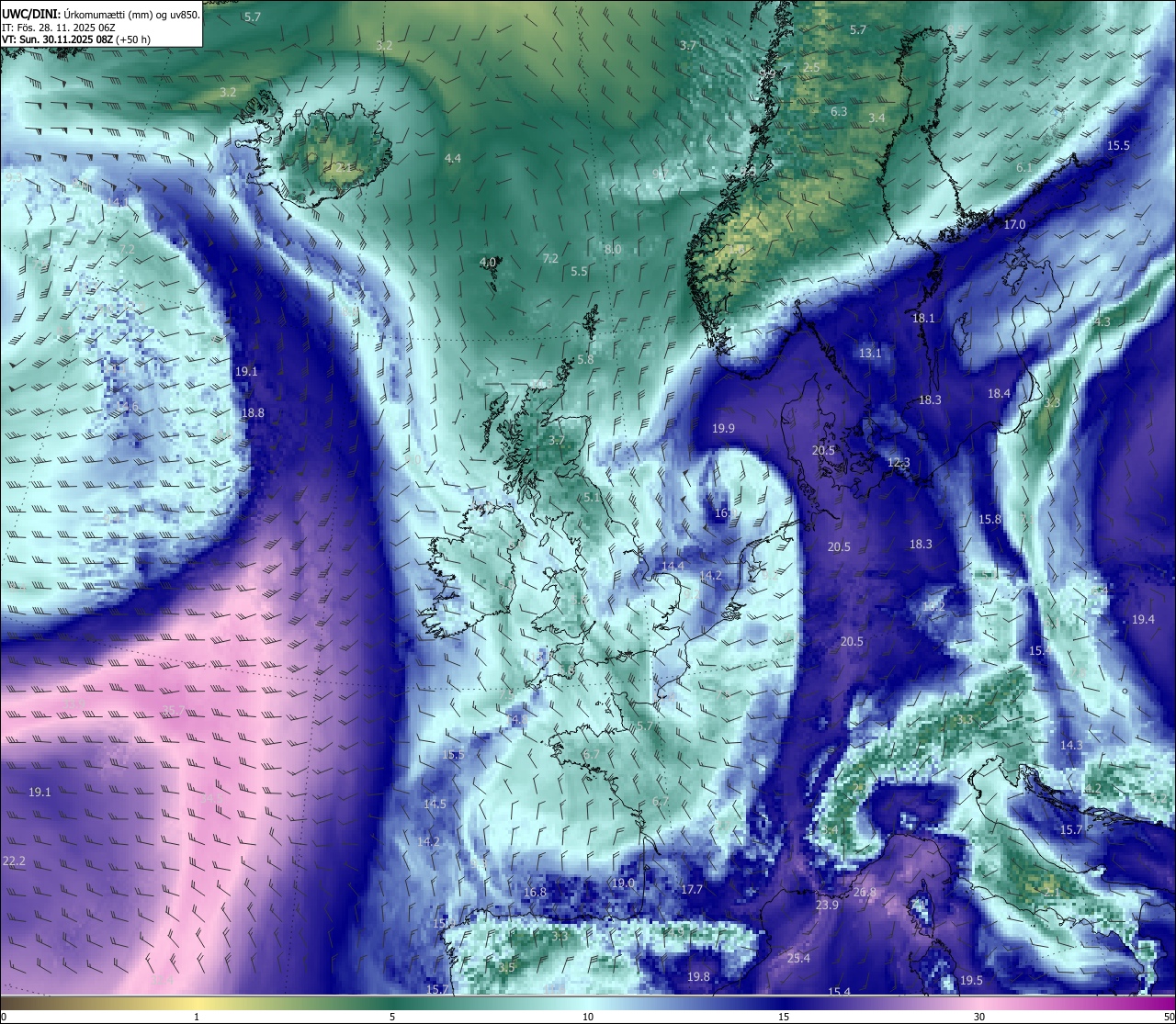The image size is (1176, 1024).
Task: Click the 22.2 value label
Action: [14, 861]
